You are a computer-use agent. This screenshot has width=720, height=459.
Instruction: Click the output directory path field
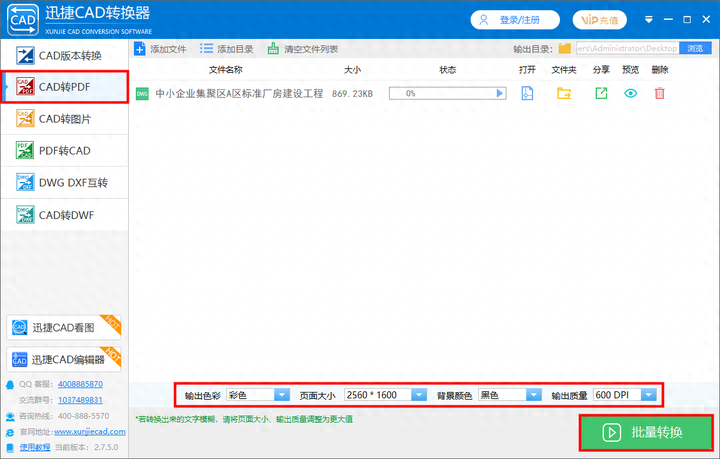(627, 48)
